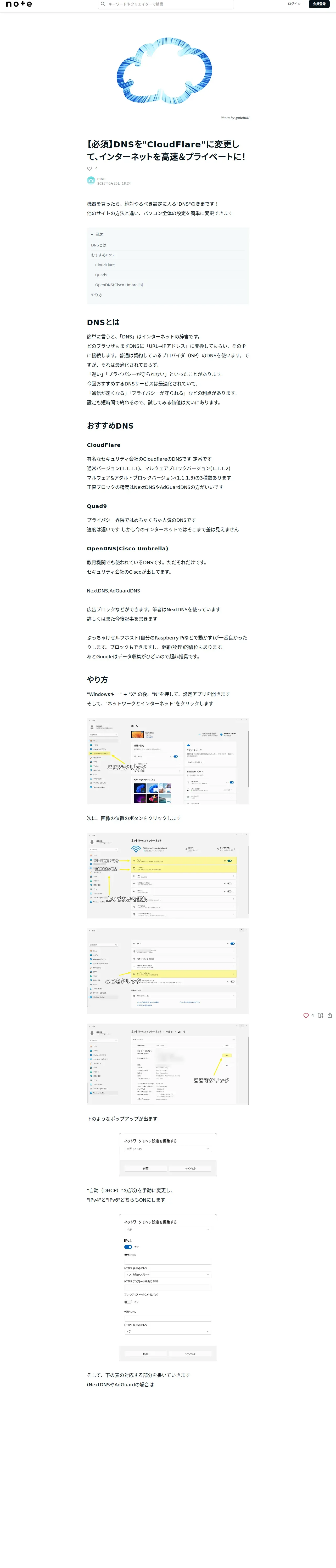
Task: Open the like count beside floating heart
Action: click(313, 1015)
